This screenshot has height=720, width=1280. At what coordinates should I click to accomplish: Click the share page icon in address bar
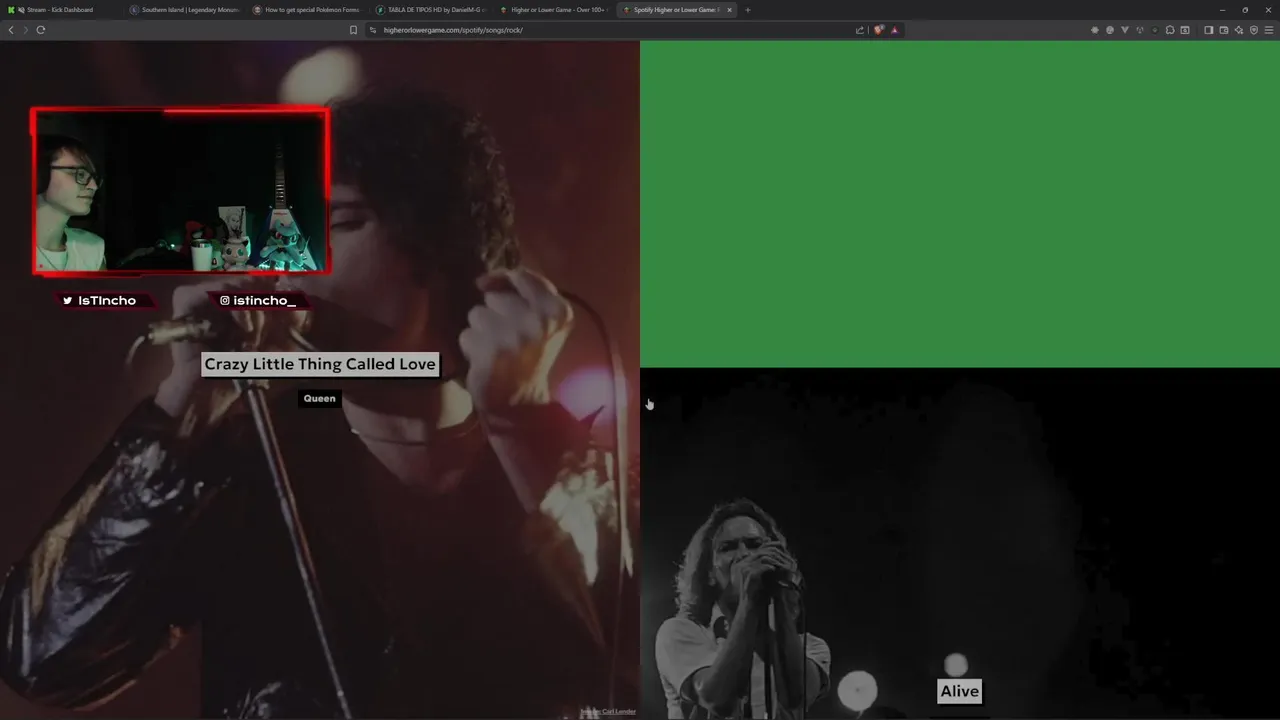860,30
